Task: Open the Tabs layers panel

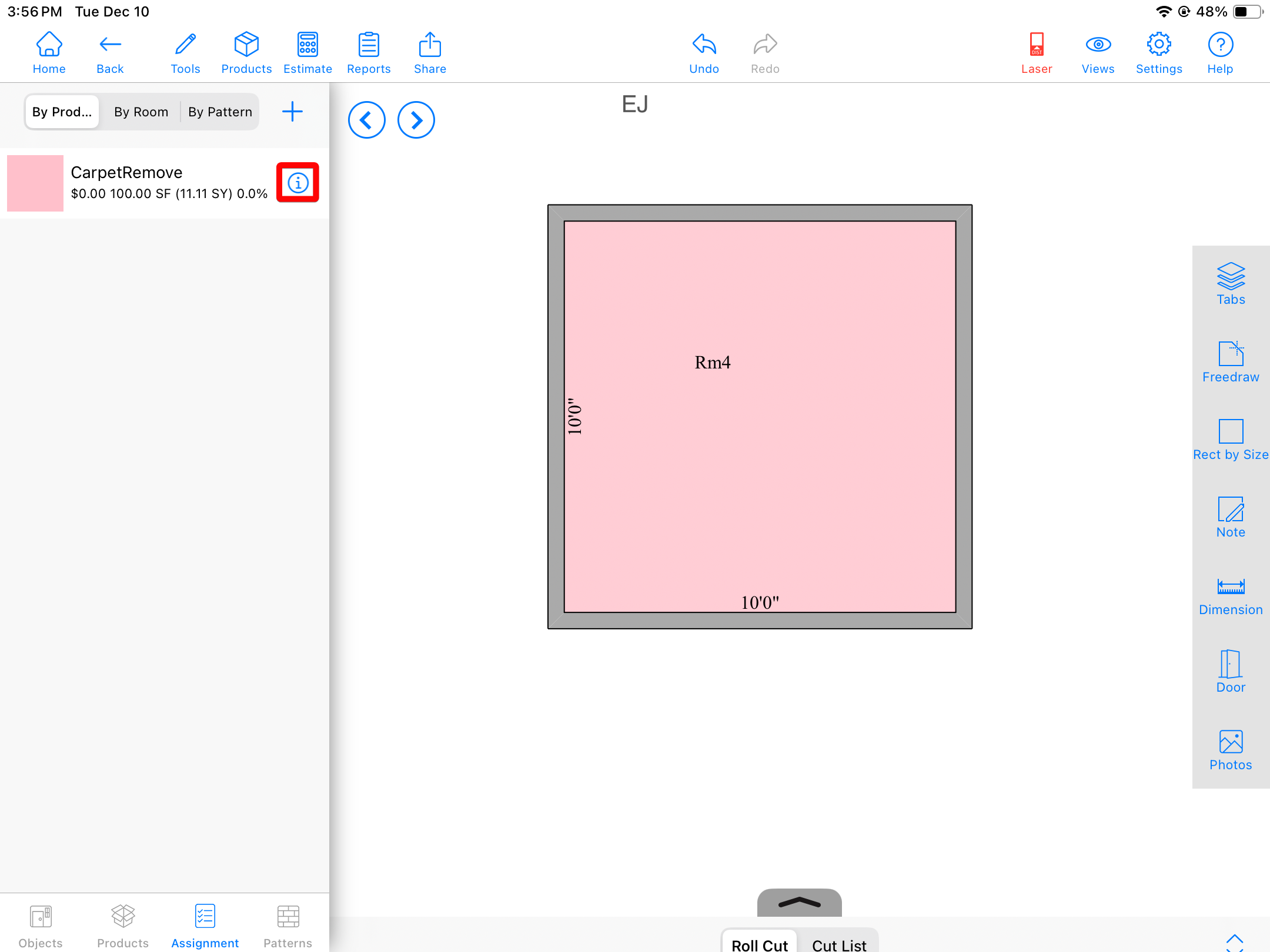Action: 1230,284
